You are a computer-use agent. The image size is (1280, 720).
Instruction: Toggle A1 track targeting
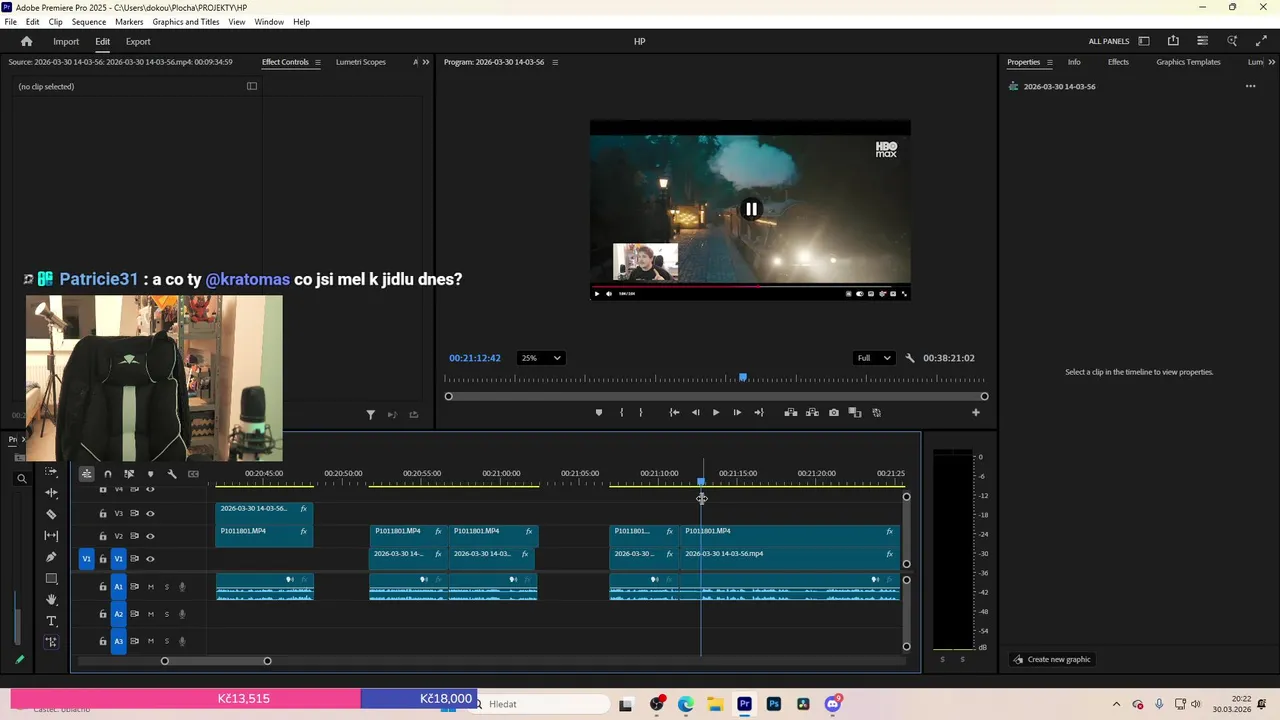click(118, 587)
